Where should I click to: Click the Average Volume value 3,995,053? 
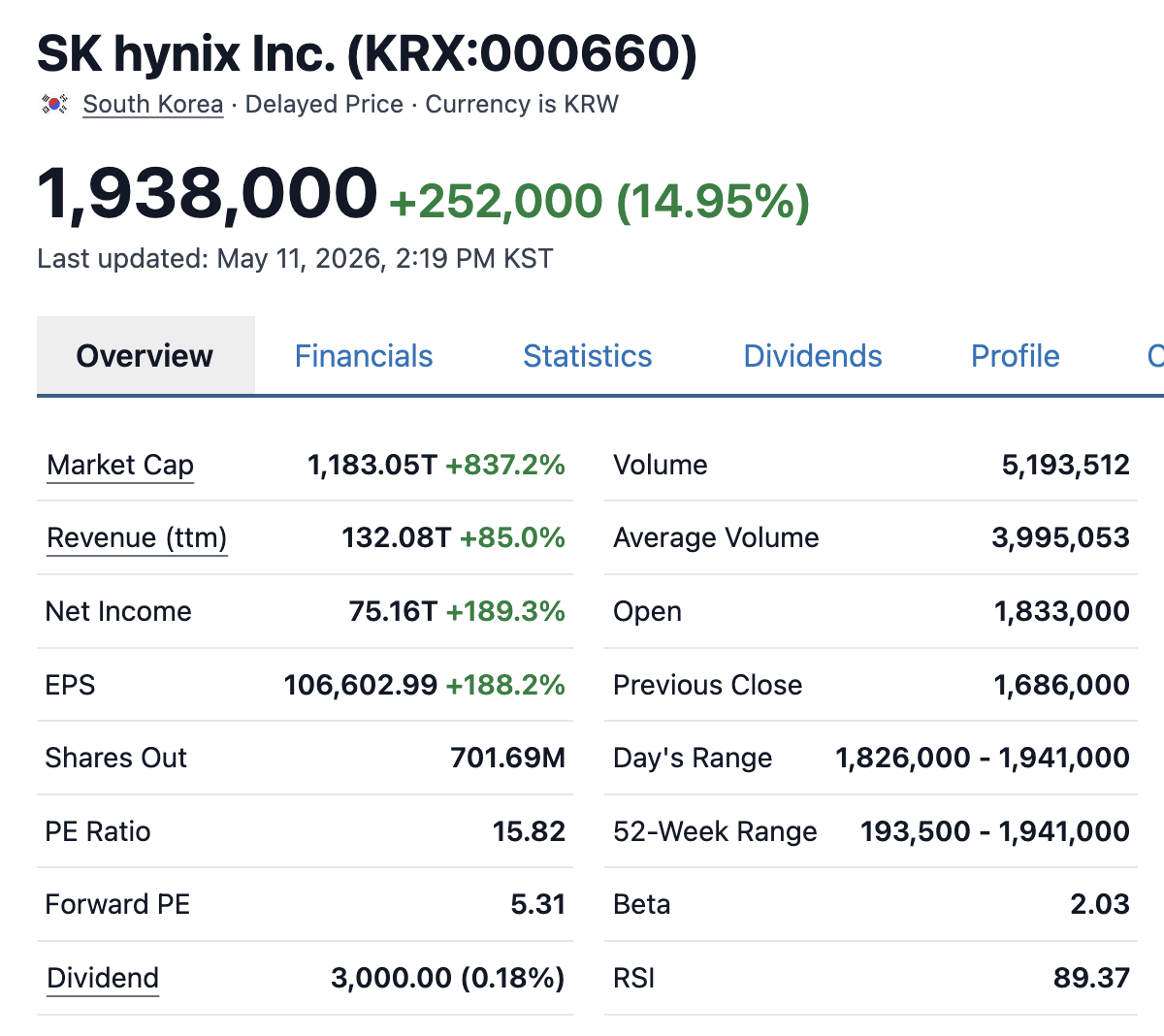click(1060, 537)
